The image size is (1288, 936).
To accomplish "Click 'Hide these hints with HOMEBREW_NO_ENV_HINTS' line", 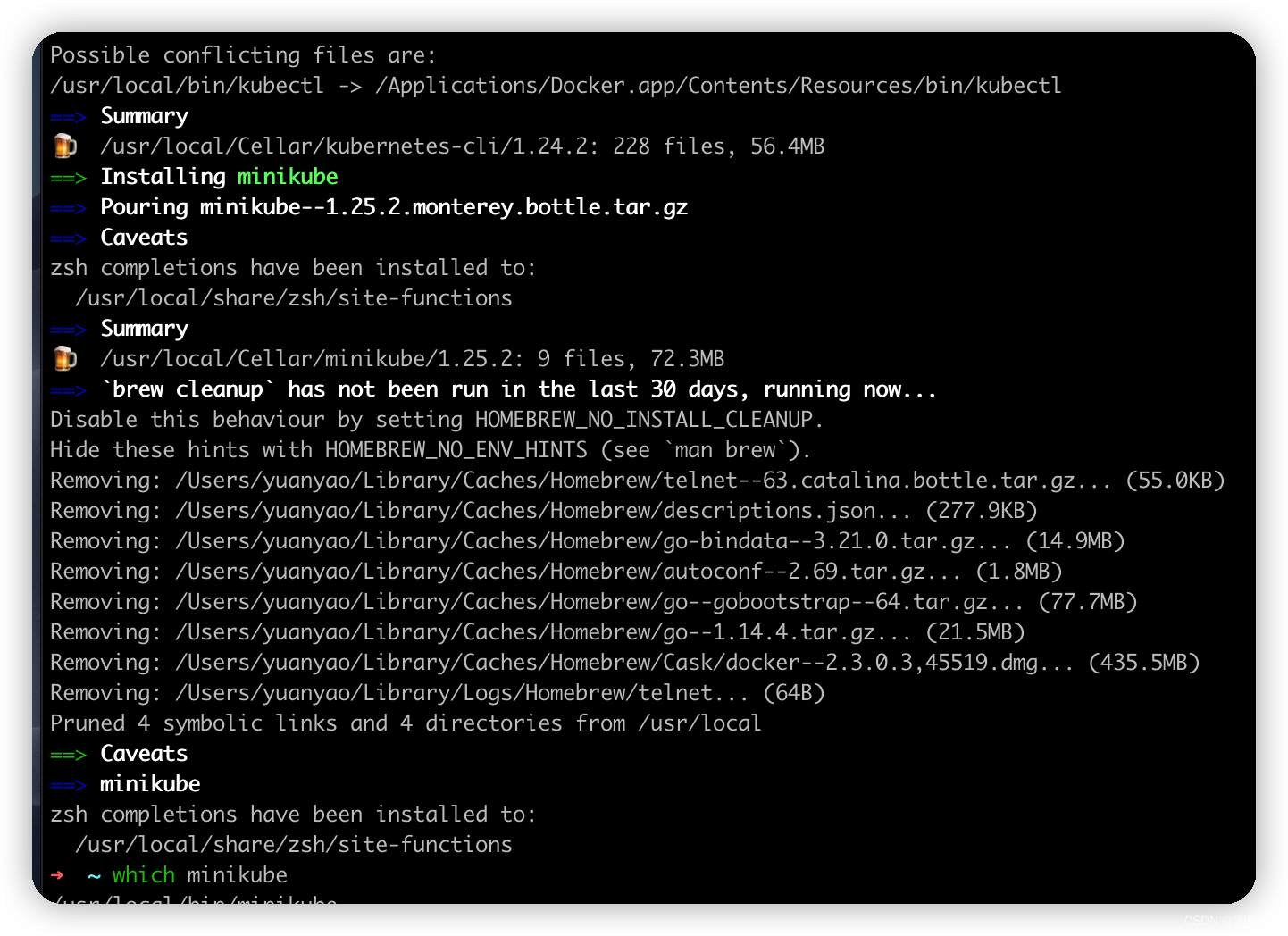I will pos(431,450).
